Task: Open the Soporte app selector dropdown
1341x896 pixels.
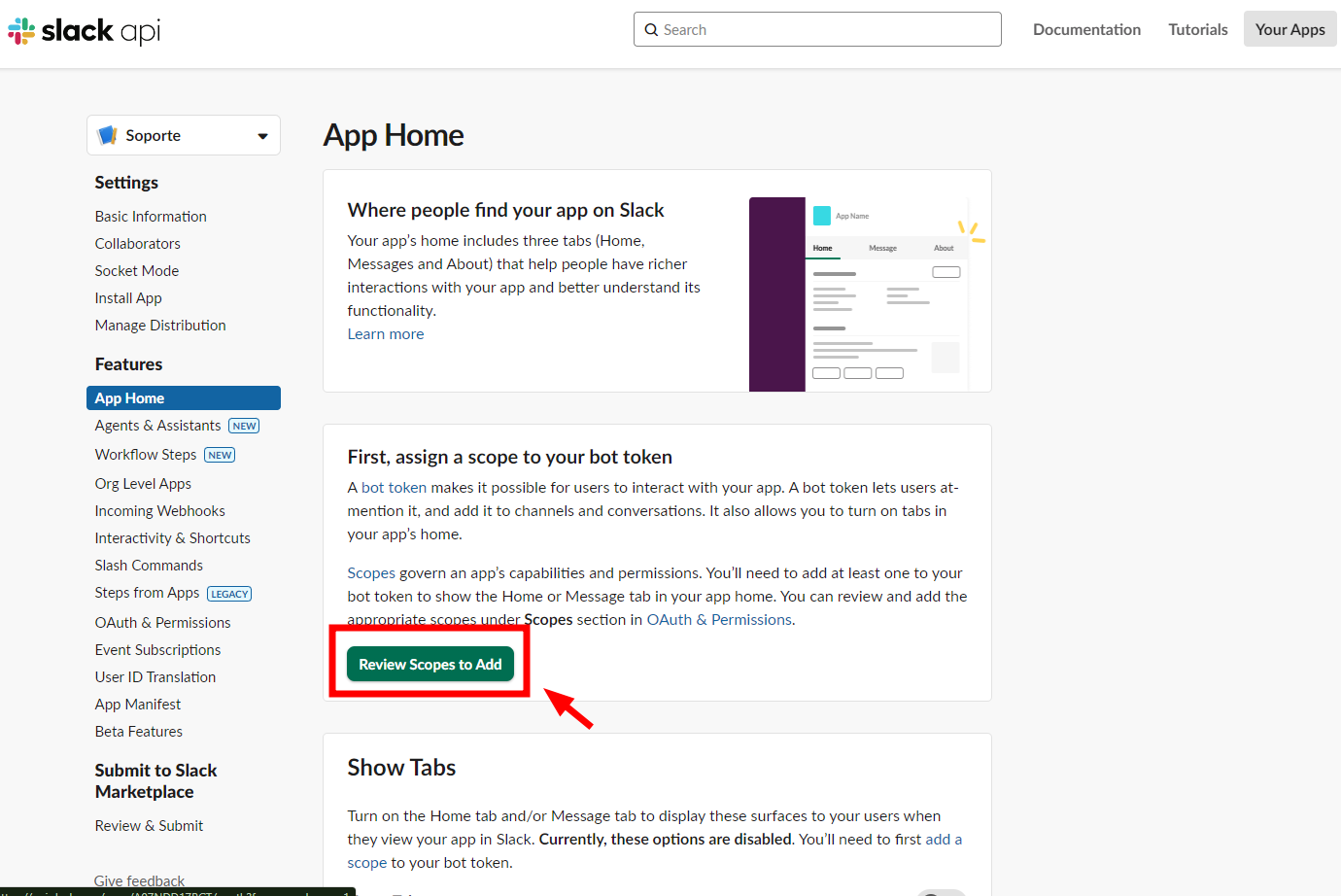Action: click(x=184, y=135)
